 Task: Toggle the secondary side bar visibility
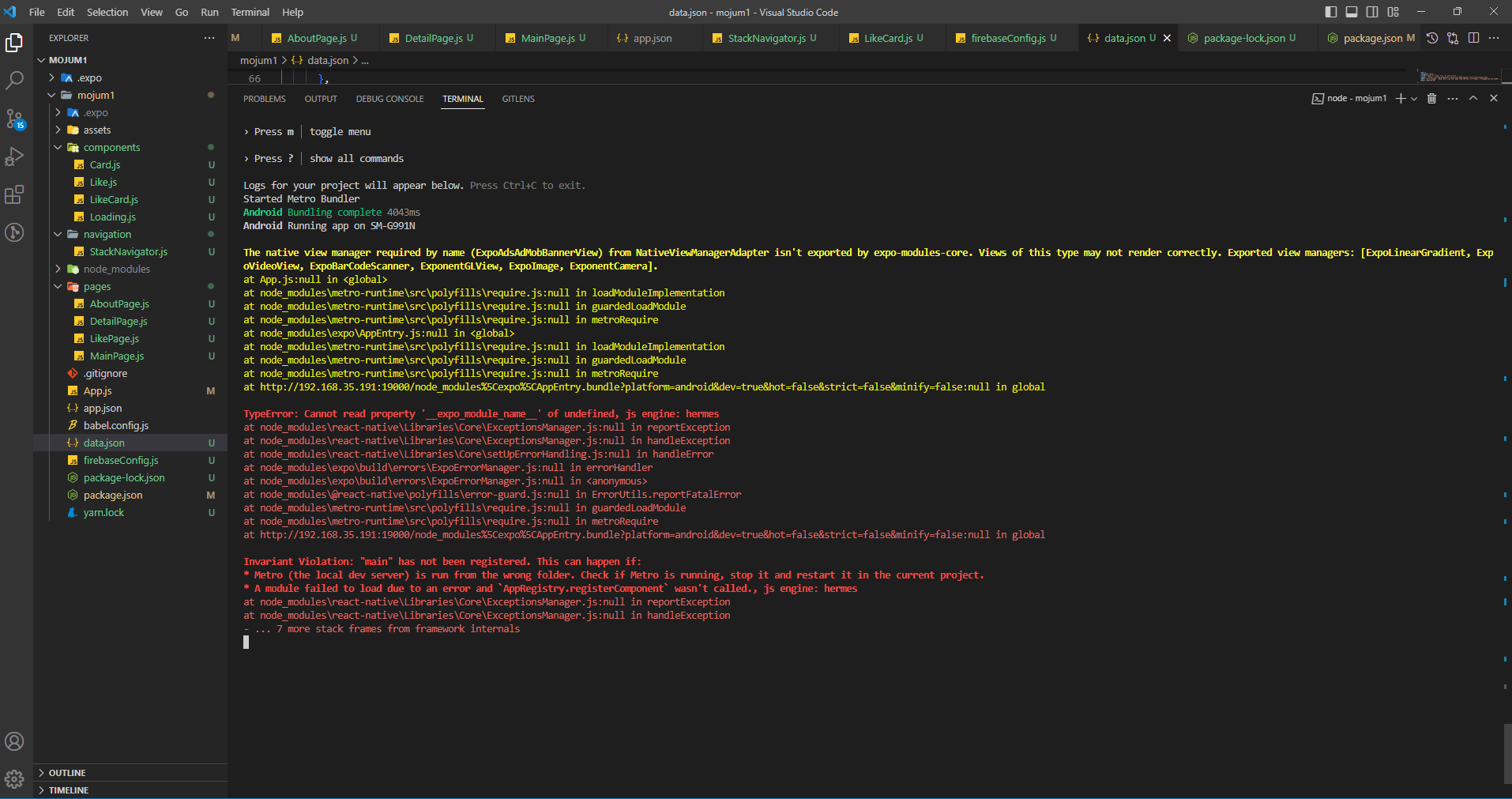tap(1372, 12)
